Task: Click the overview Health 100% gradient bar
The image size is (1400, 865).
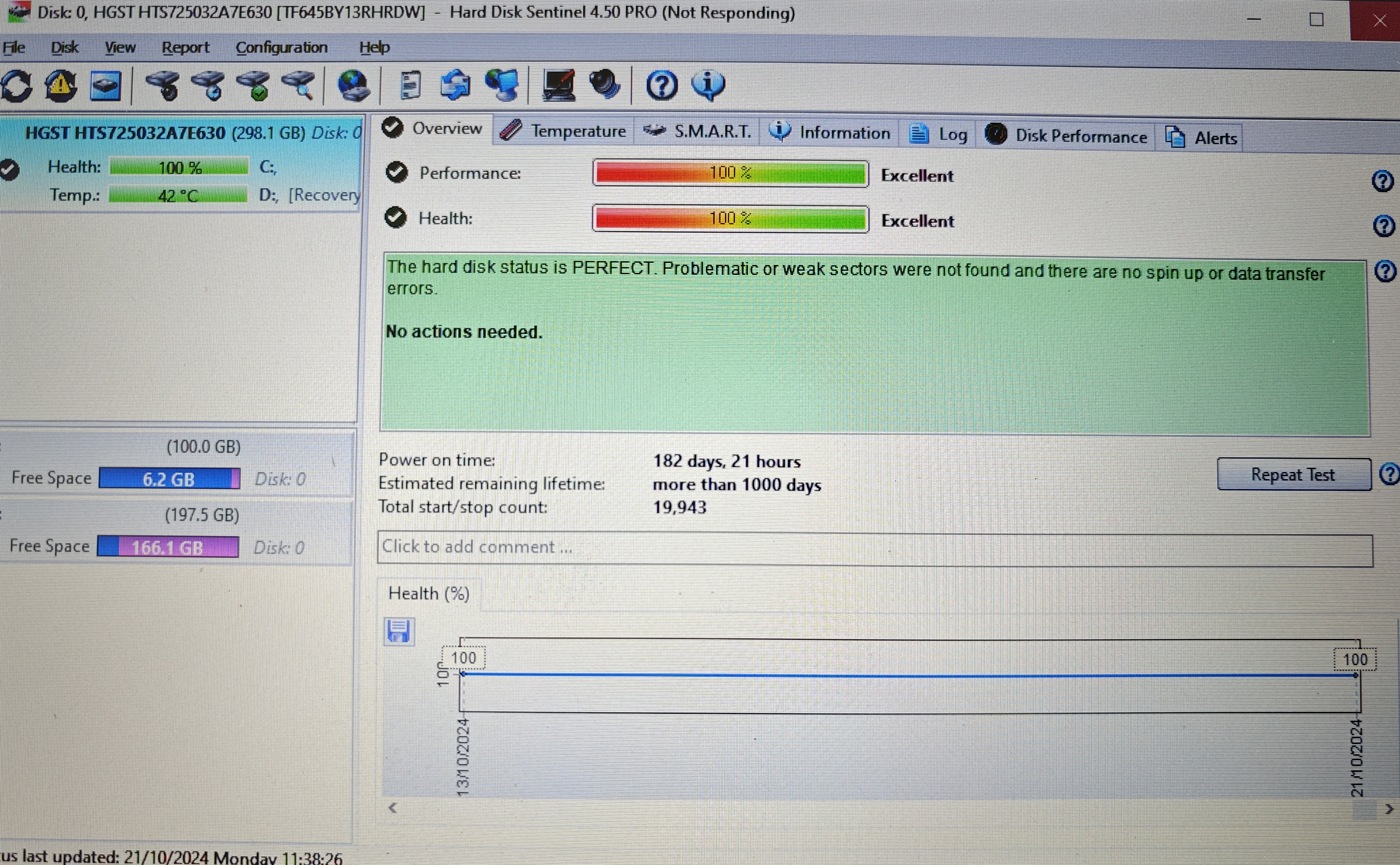Action: tap(731, 219)
